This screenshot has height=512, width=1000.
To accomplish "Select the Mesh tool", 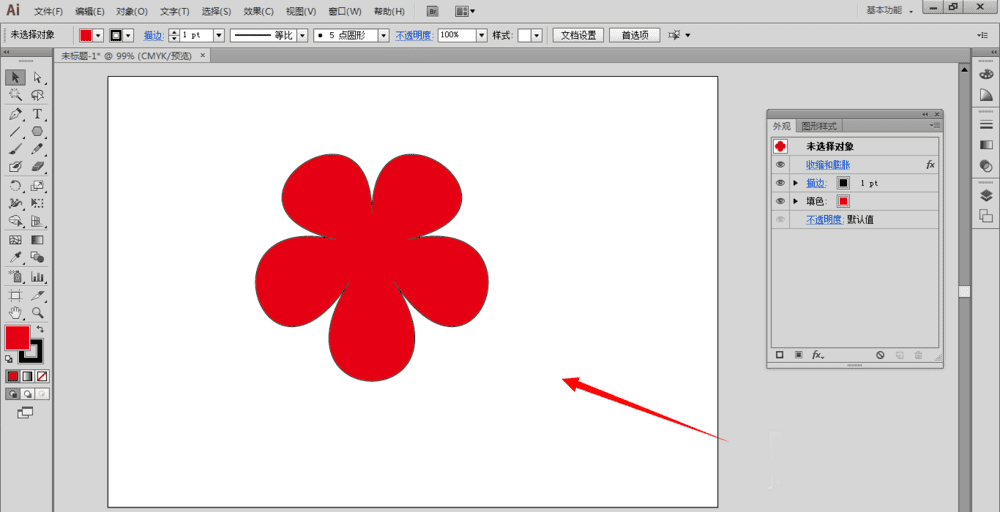I will [x=15, y=240].
